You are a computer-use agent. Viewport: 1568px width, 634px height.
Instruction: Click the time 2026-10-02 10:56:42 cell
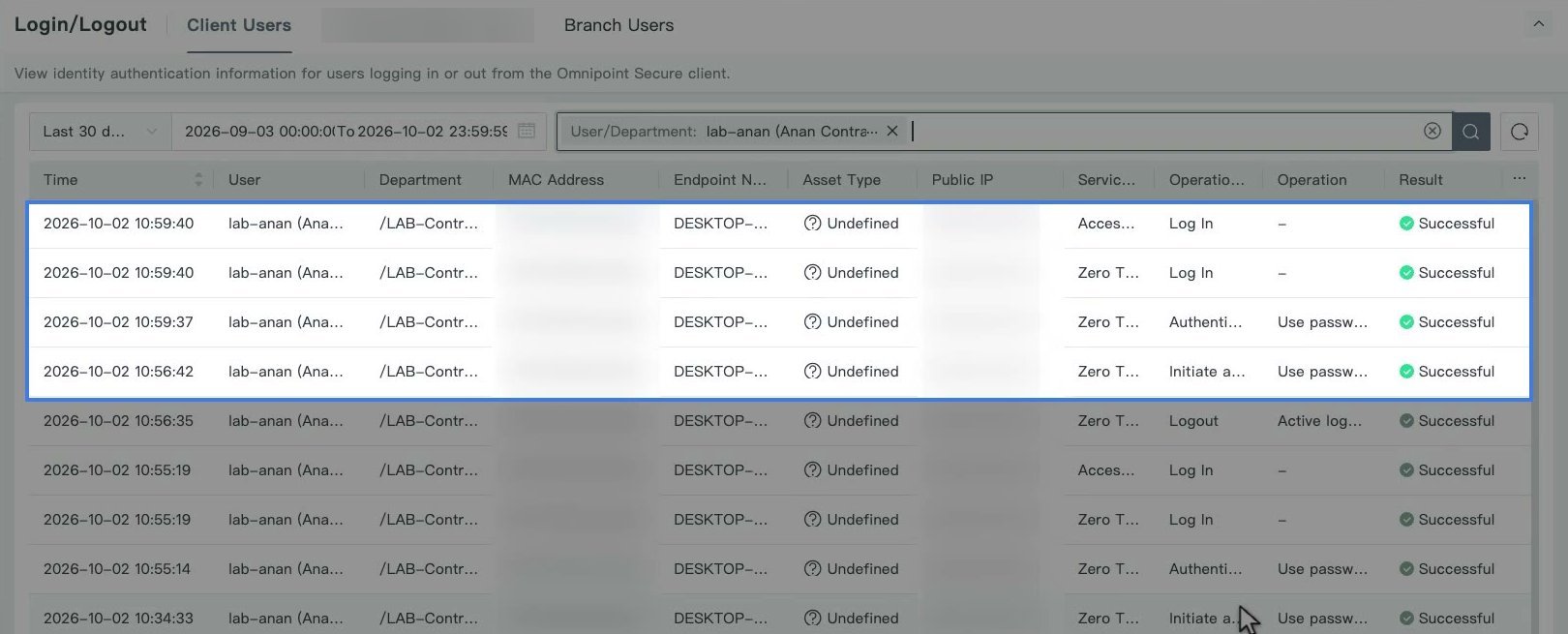pos(118,372)
